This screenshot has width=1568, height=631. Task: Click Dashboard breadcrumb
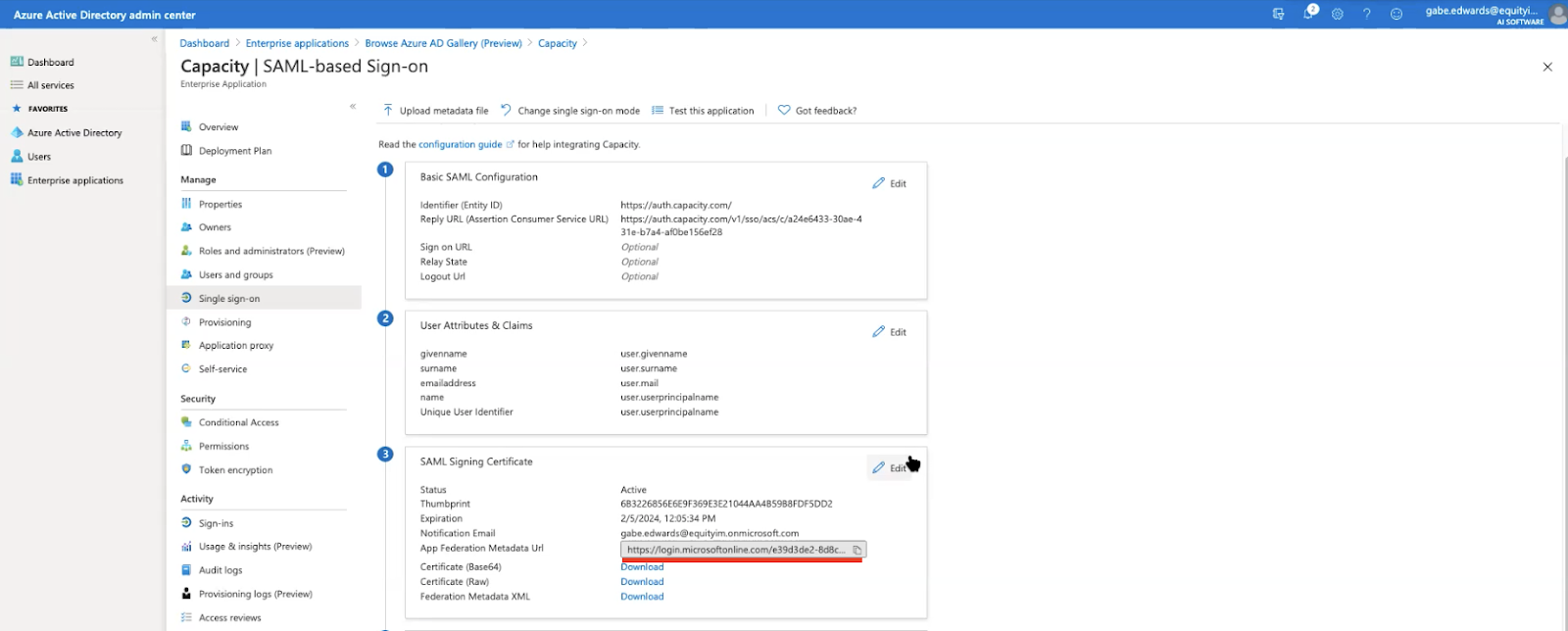[x=205, y=43]
